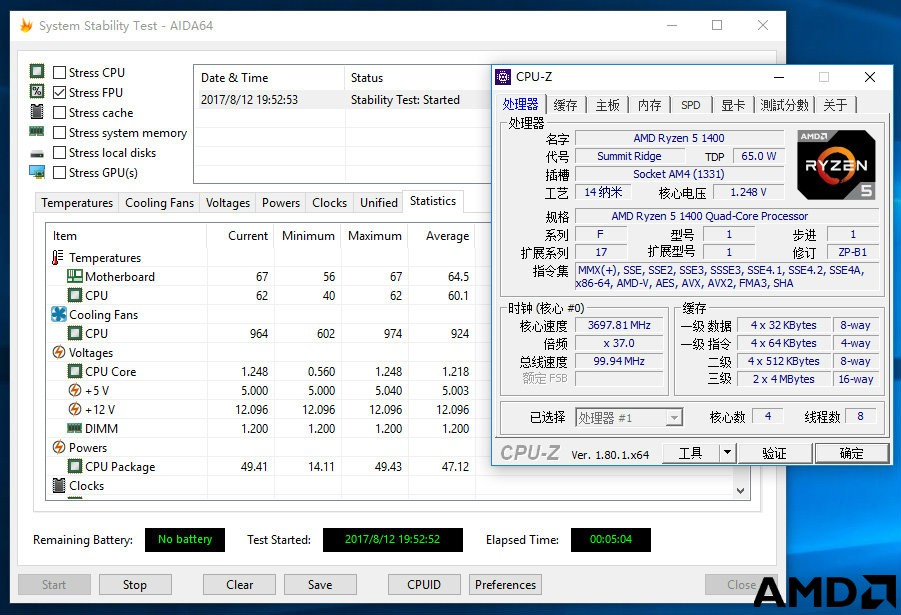
Task: Open the 工具 dropdown arrow in CPU-Z
Action: tap(727, 453)
